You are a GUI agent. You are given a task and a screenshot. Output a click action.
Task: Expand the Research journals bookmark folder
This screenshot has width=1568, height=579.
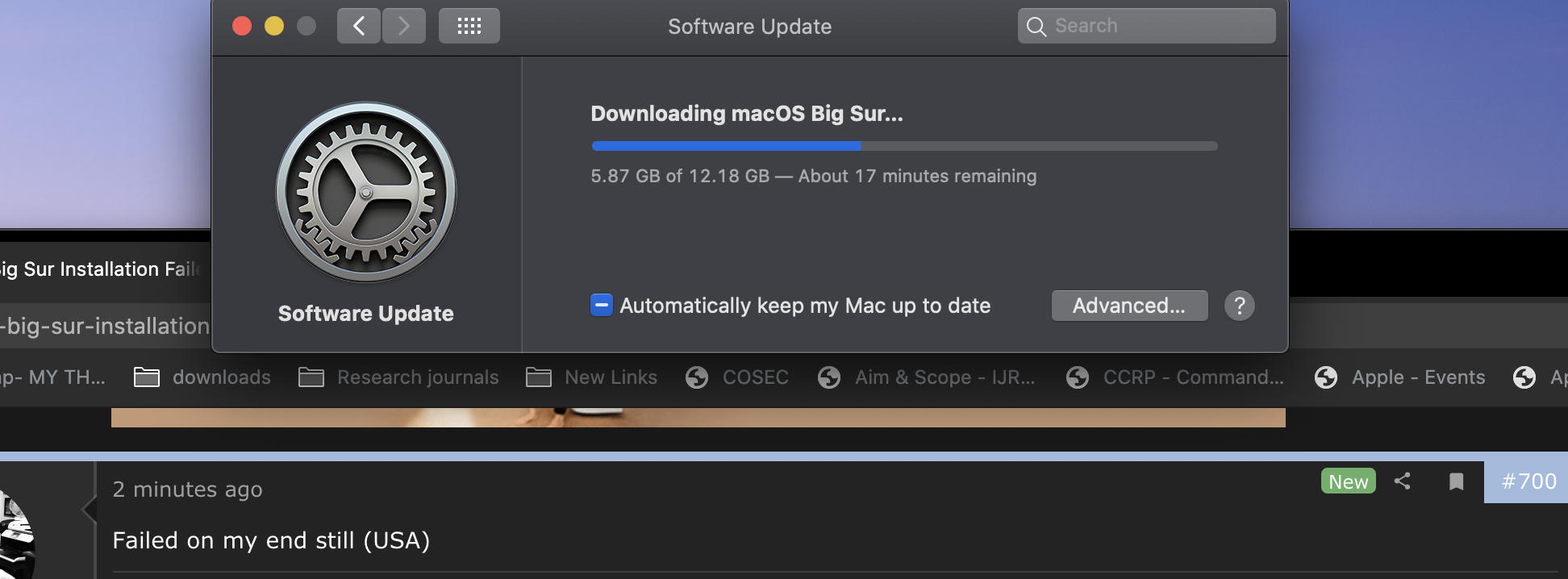399,377
